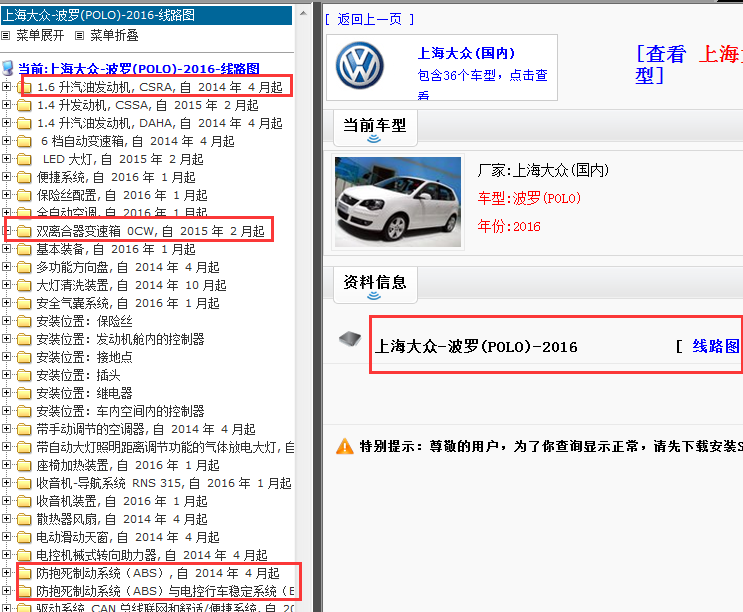Click the 菜单折叠 collapse-all menu icon

pos(80,36)
